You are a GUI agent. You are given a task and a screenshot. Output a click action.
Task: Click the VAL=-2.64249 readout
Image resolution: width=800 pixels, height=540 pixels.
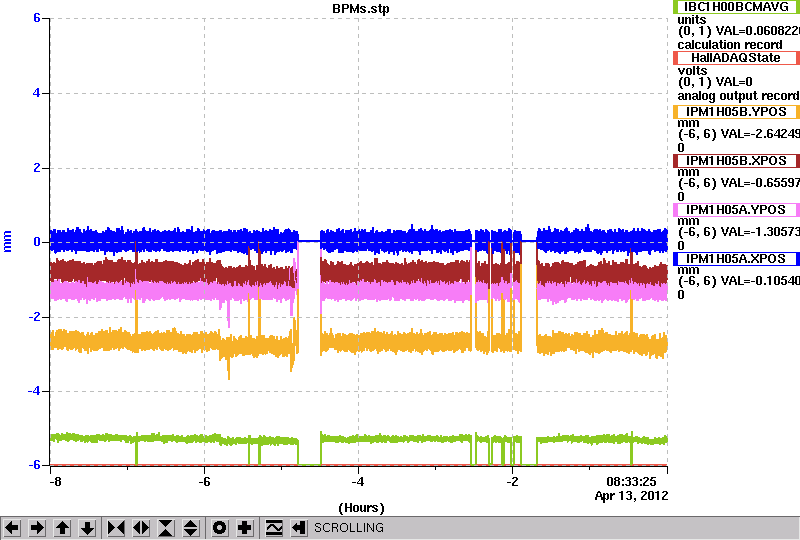point(758,134)
